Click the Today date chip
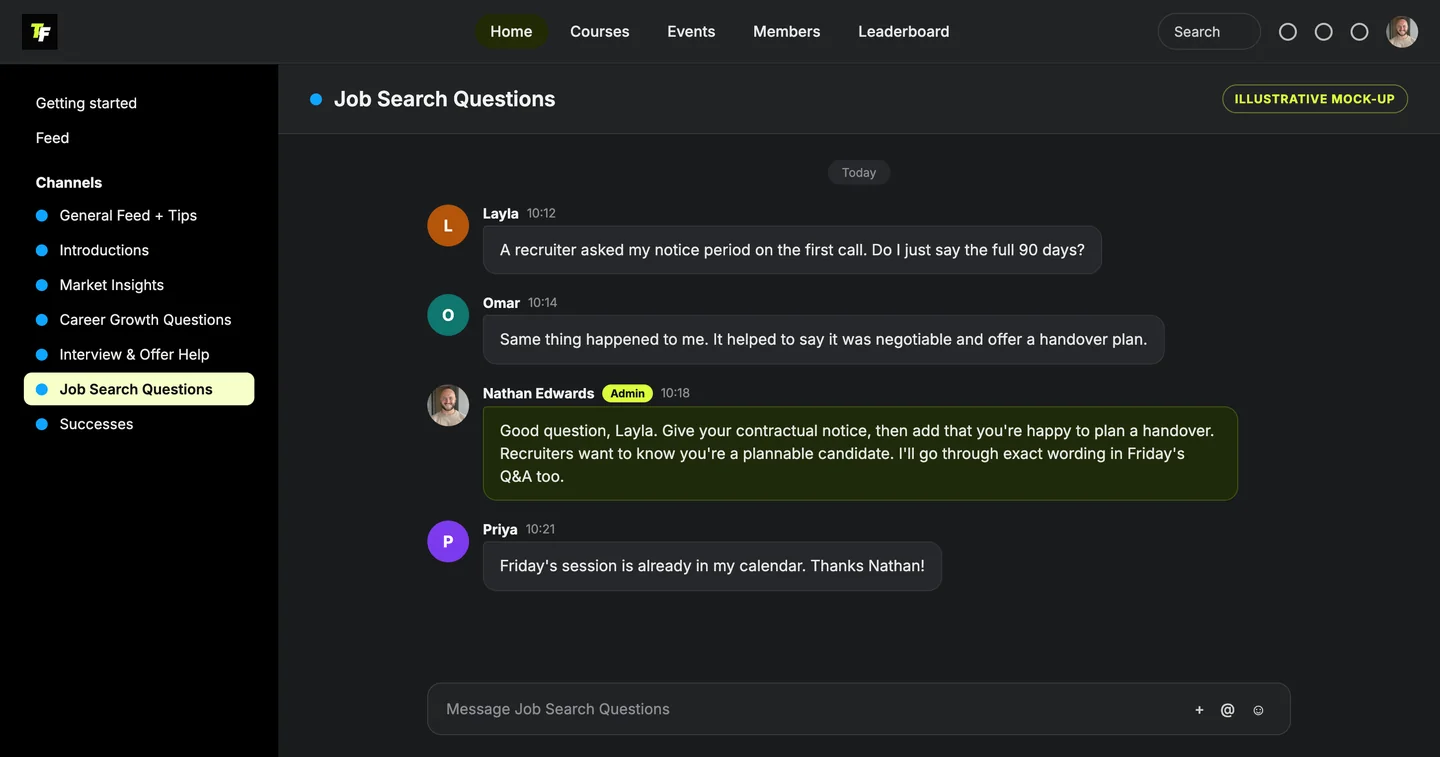This screenshot has width=1440, height=757. 859,173
